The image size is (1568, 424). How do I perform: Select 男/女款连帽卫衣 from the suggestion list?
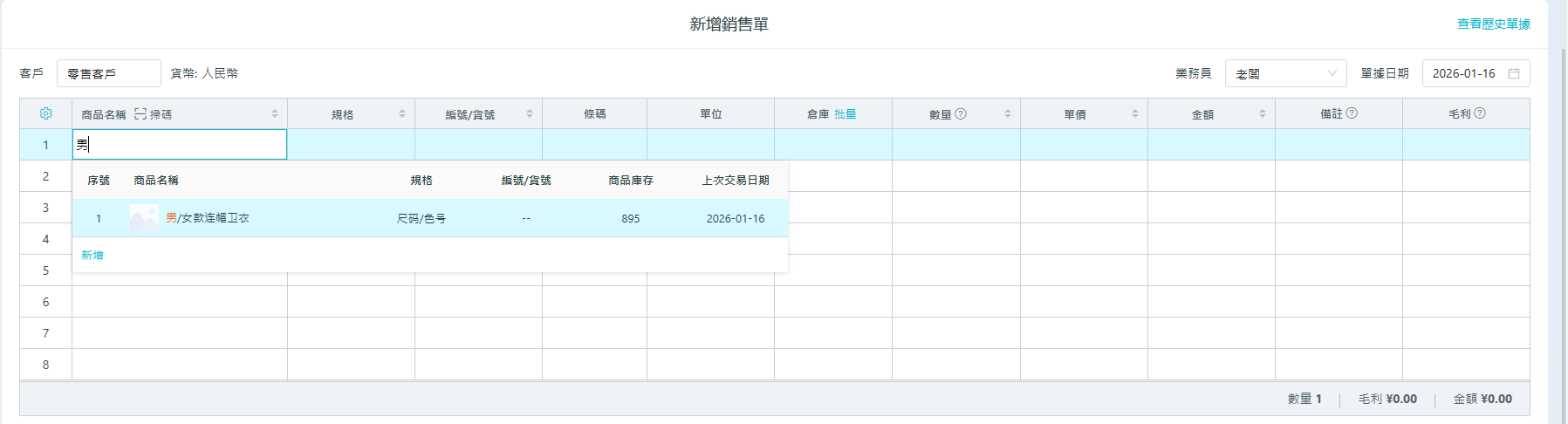(x=208, y=218)
